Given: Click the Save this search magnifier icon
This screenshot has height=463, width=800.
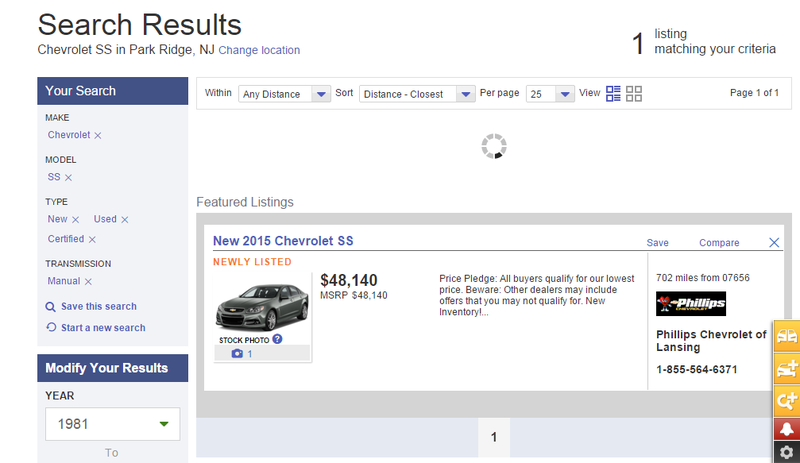Looking at the screenshot, I should click(51, 307).
